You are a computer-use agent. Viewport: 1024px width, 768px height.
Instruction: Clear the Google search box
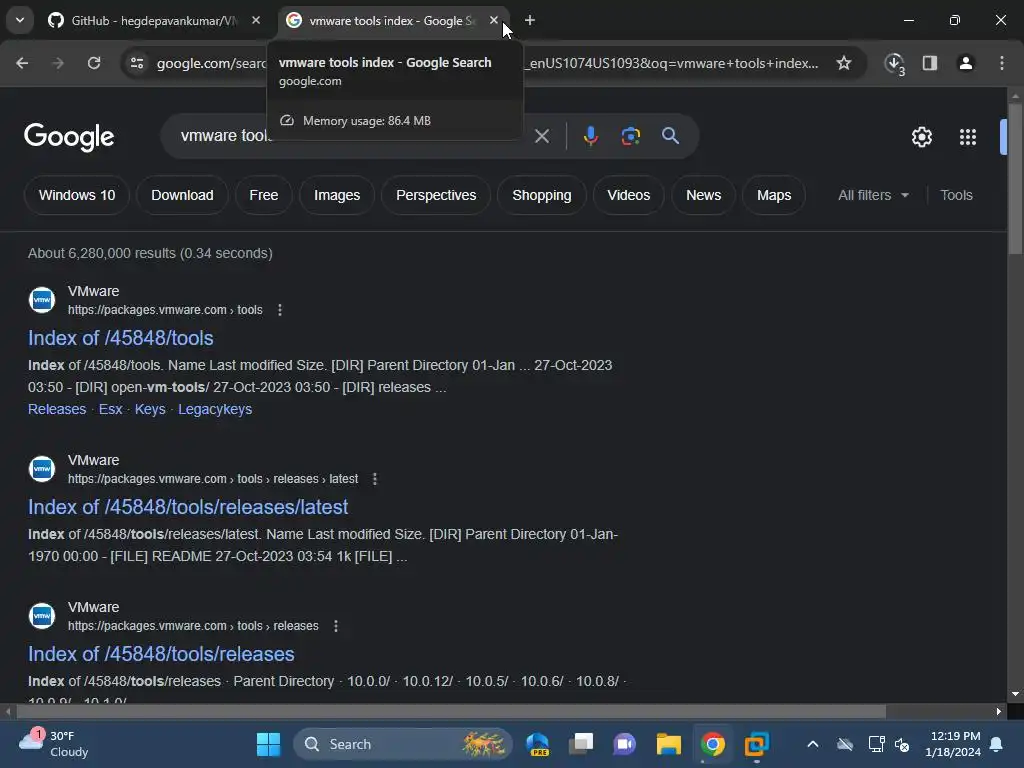542,136
